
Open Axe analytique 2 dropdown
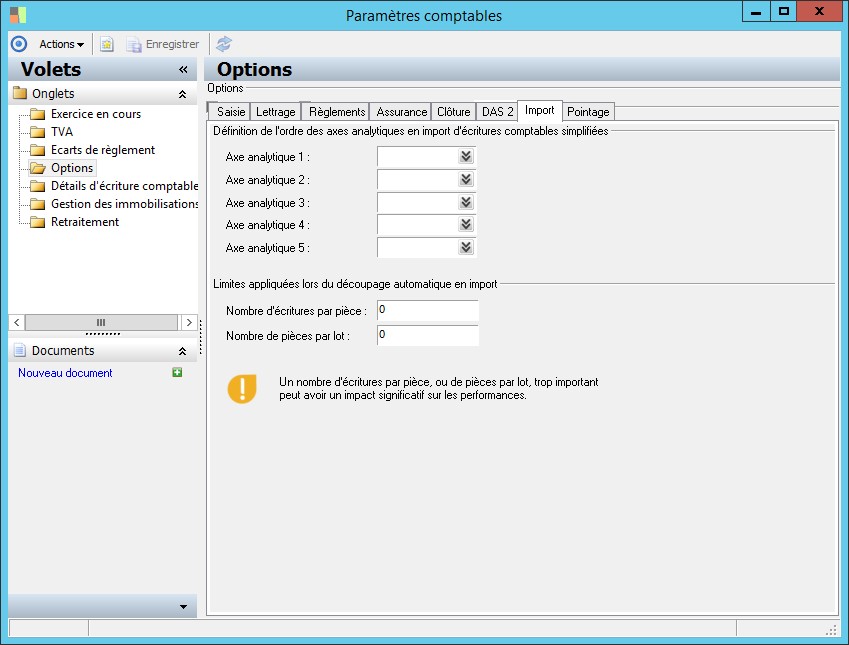coord(466,180)
